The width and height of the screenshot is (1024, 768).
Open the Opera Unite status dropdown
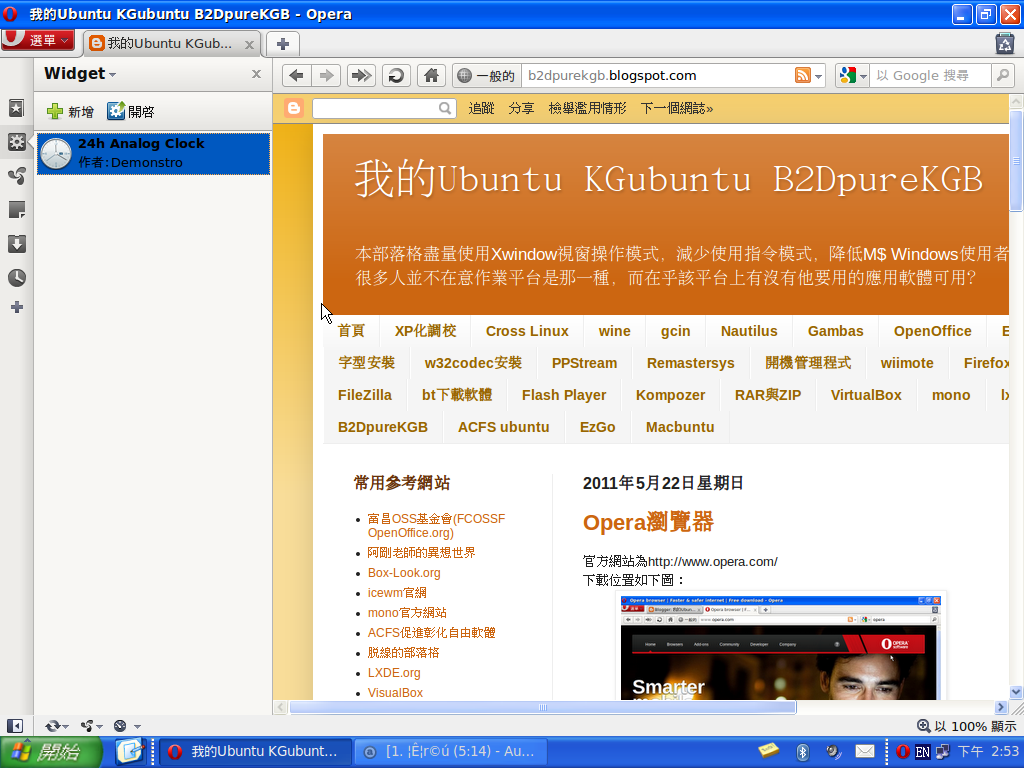point(91,726)
